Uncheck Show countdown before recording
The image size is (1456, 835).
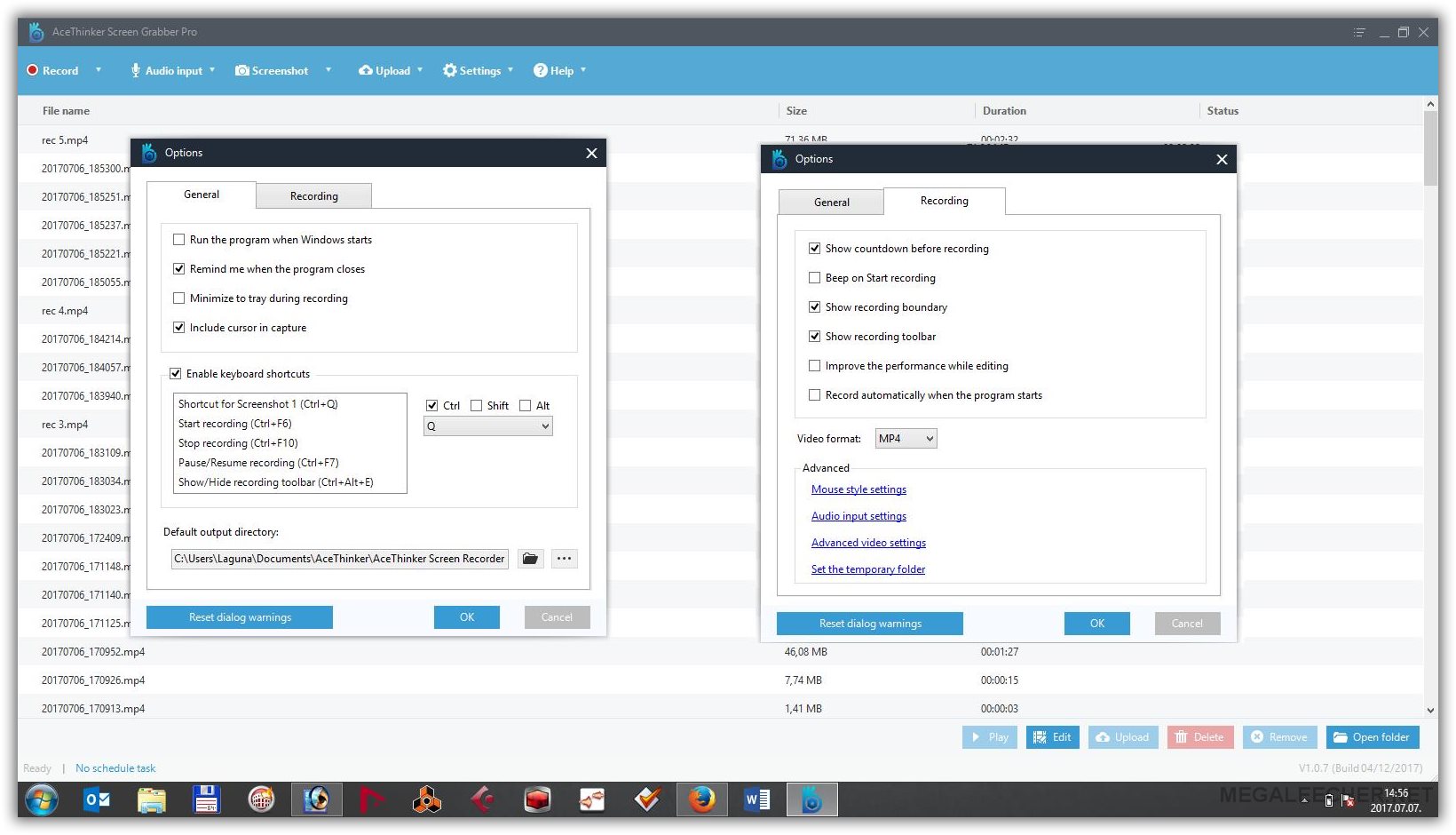815,249
